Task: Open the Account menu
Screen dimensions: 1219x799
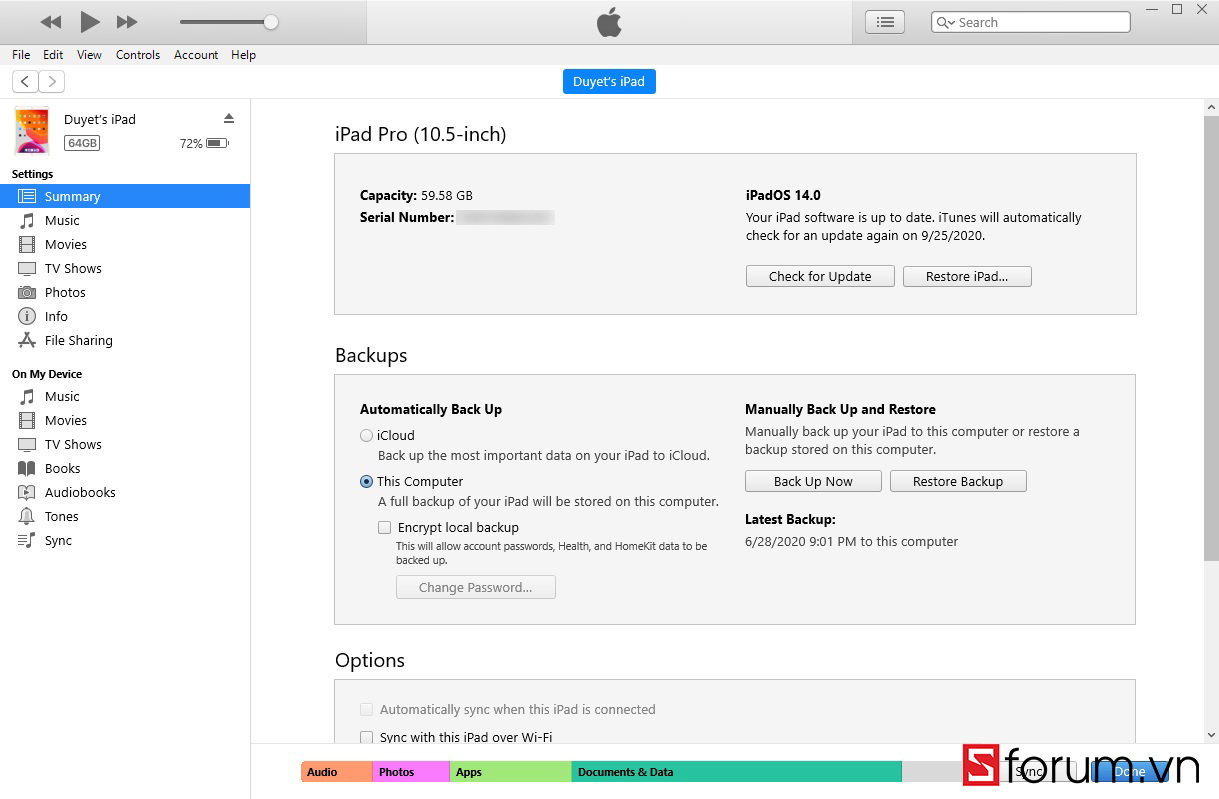Action: point(196,55)
